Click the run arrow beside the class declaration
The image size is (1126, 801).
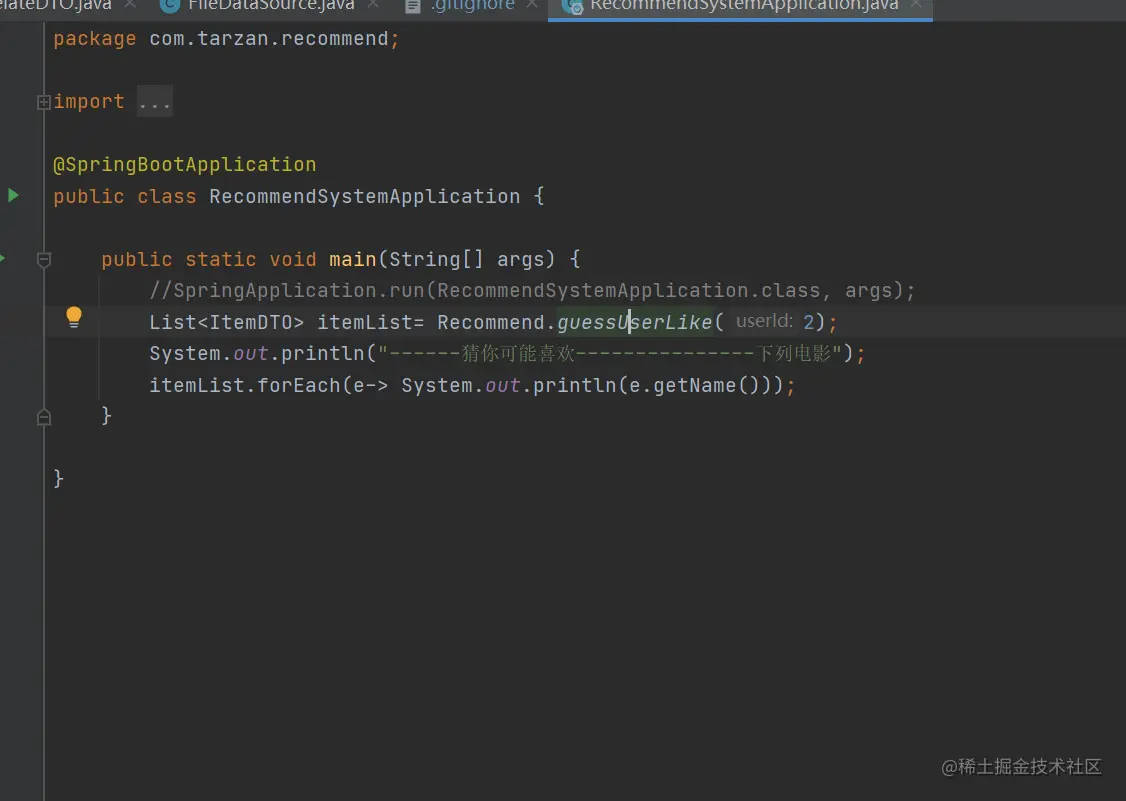point(13,195)
